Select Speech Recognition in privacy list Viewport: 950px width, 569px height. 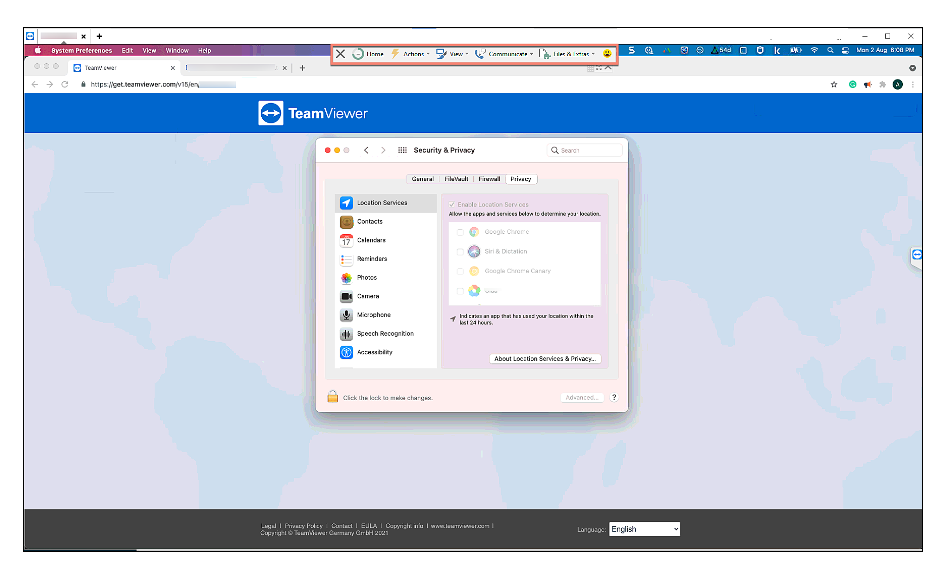click(x=386, y=334)
